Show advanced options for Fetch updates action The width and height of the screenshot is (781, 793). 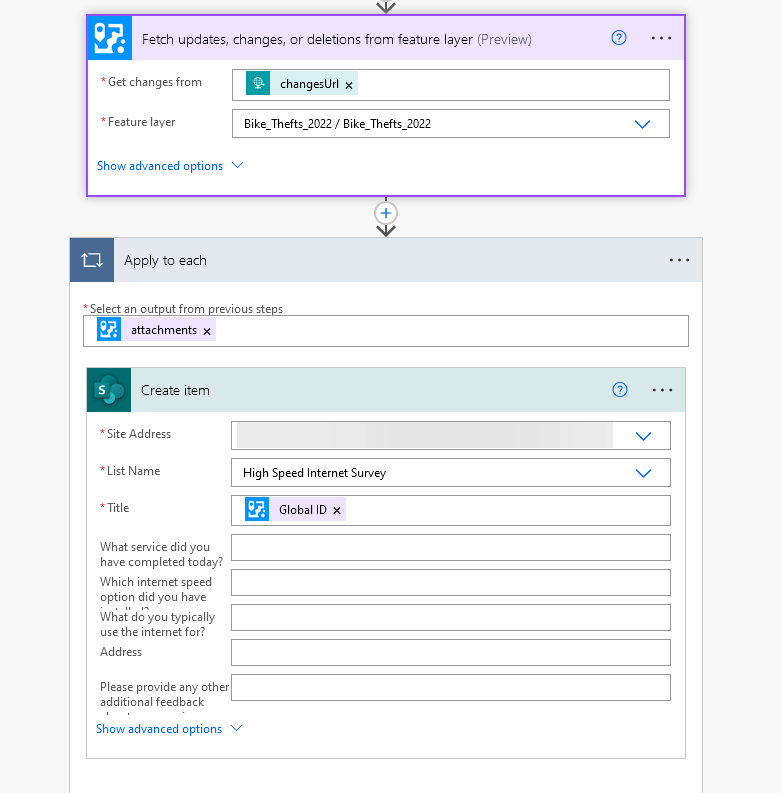tap(170, 166)
